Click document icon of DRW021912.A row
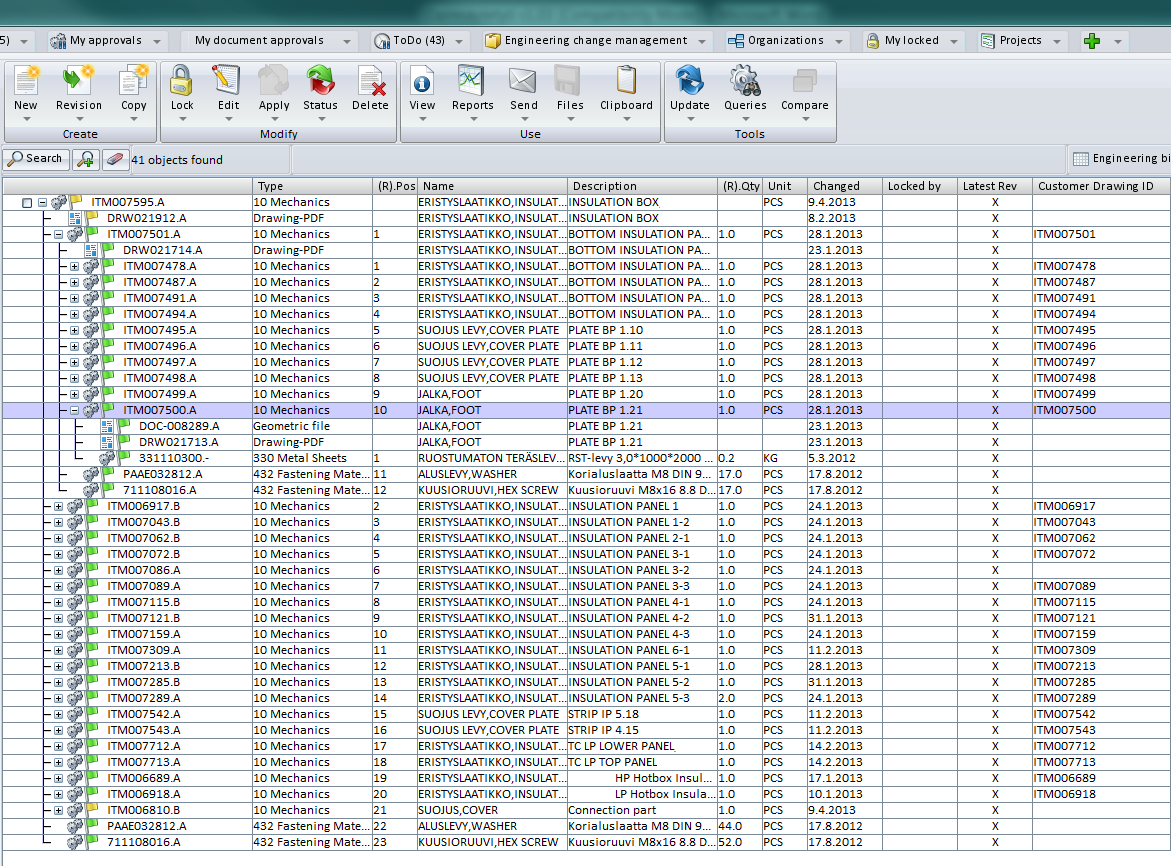Viewport: 1171px width, 866px height. [x=75, y=218]
